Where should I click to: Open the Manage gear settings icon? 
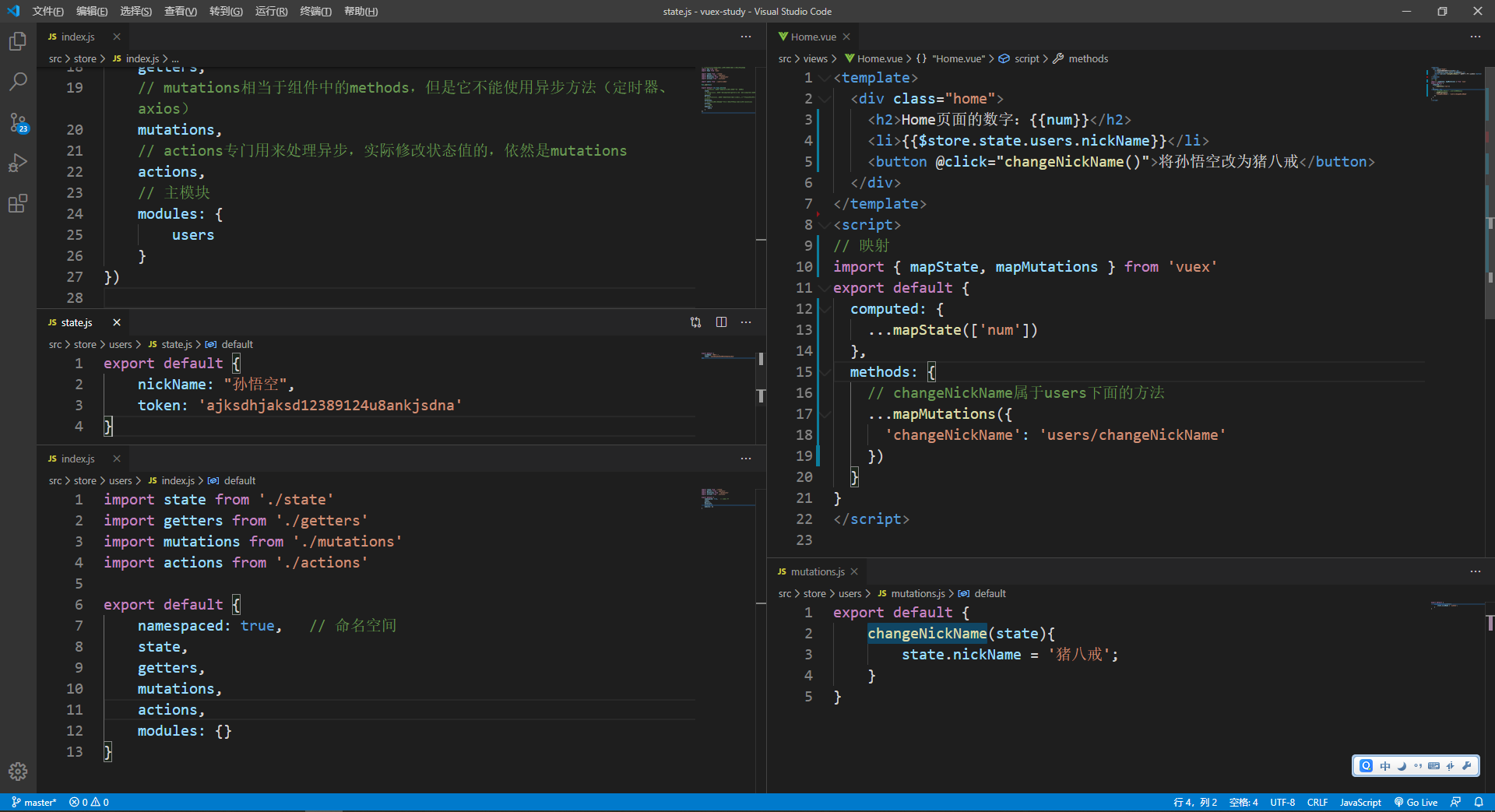tap(17, 771)
